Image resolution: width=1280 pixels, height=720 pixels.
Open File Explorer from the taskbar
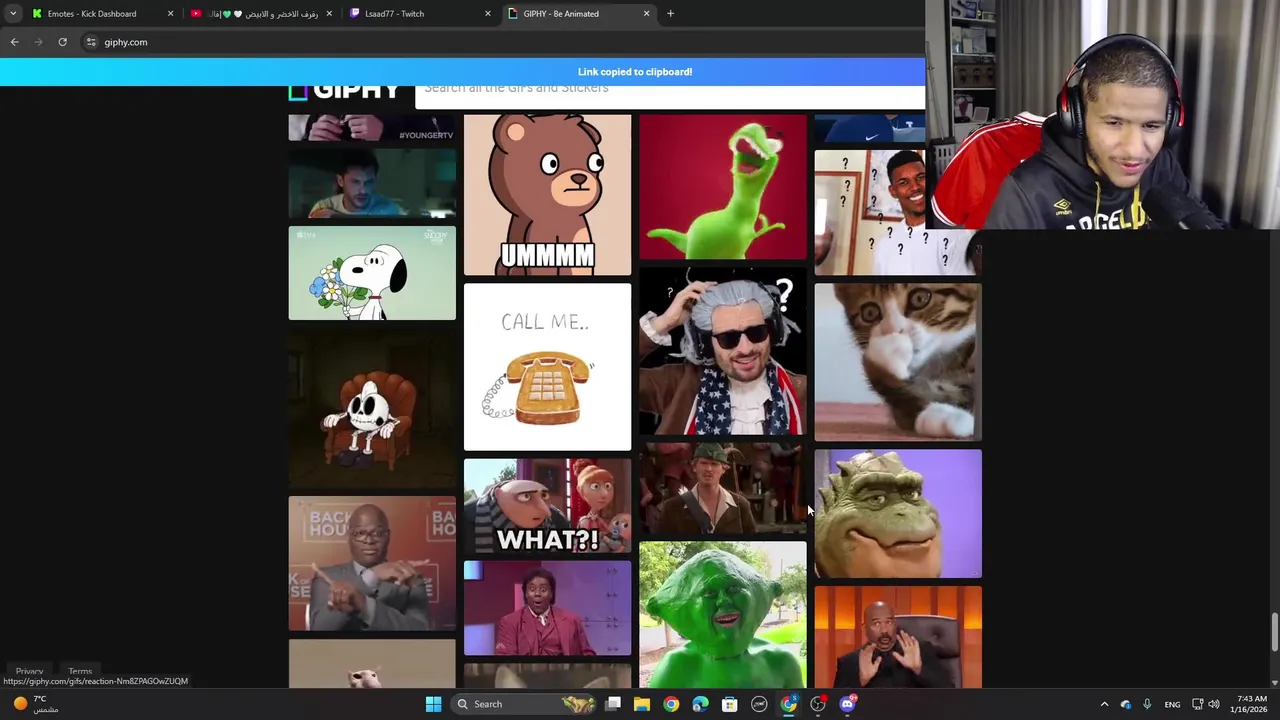pos(642,704)
